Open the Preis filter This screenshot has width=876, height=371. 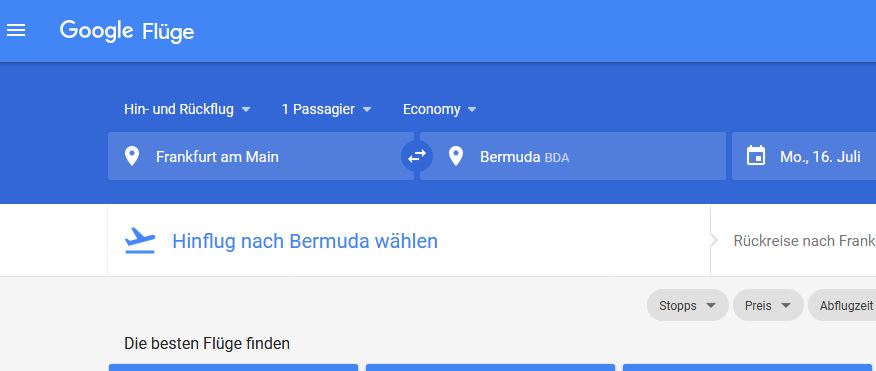click(768, 306)
